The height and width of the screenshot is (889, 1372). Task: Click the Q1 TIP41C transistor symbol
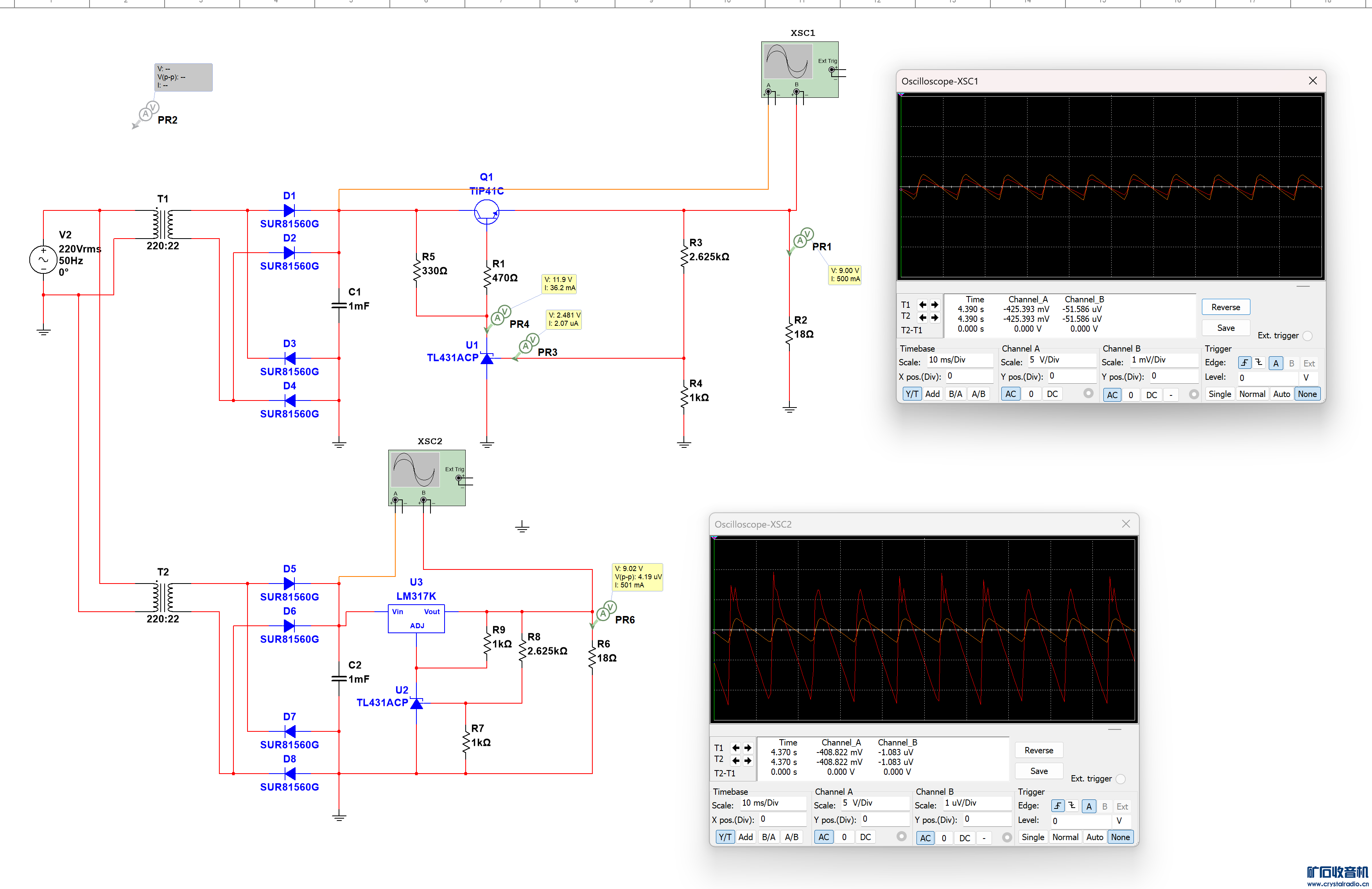coord(486,212)
